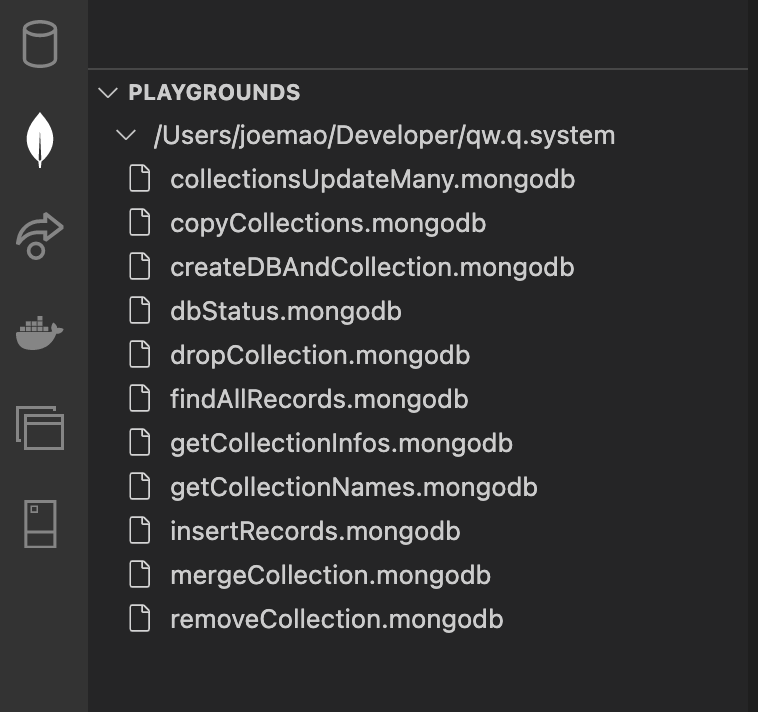Viewport: 758px width, 712px height.
Task: Open mergeCollection.mongodb file
Action: tap(330, 575)
